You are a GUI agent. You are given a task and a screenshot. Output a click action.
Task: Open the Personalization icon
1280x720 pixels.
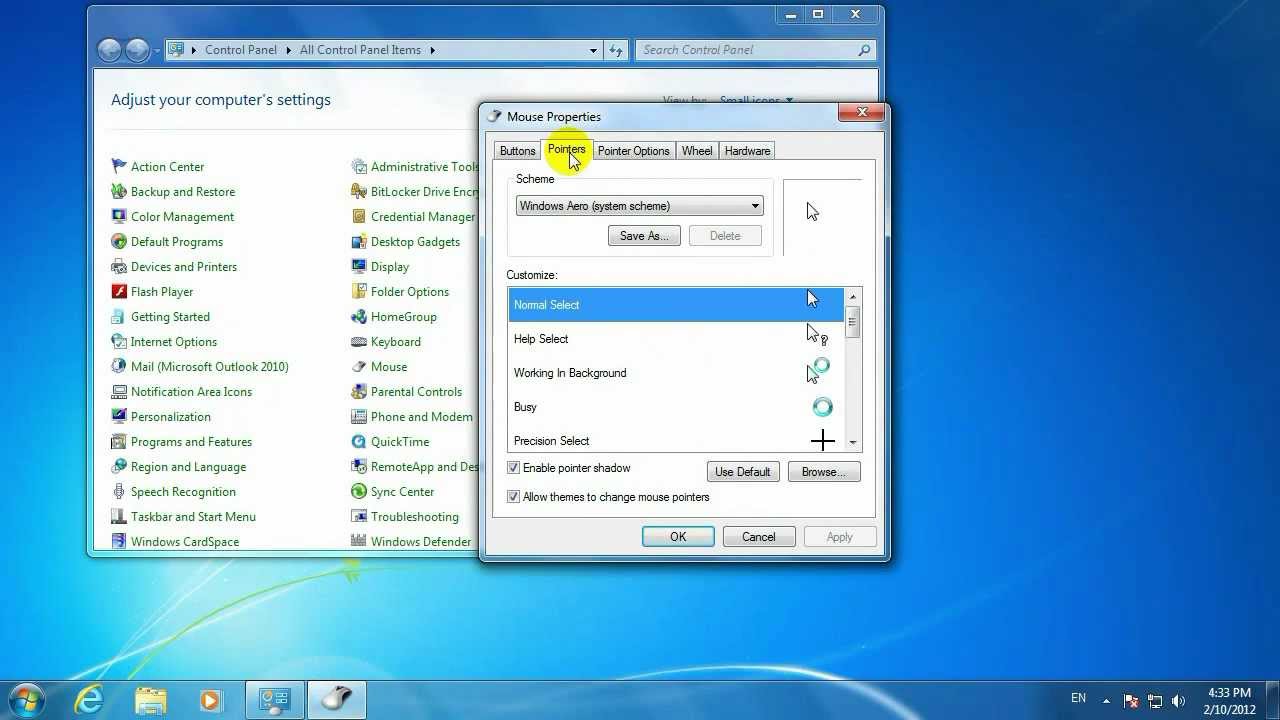(x=119, y=417)
